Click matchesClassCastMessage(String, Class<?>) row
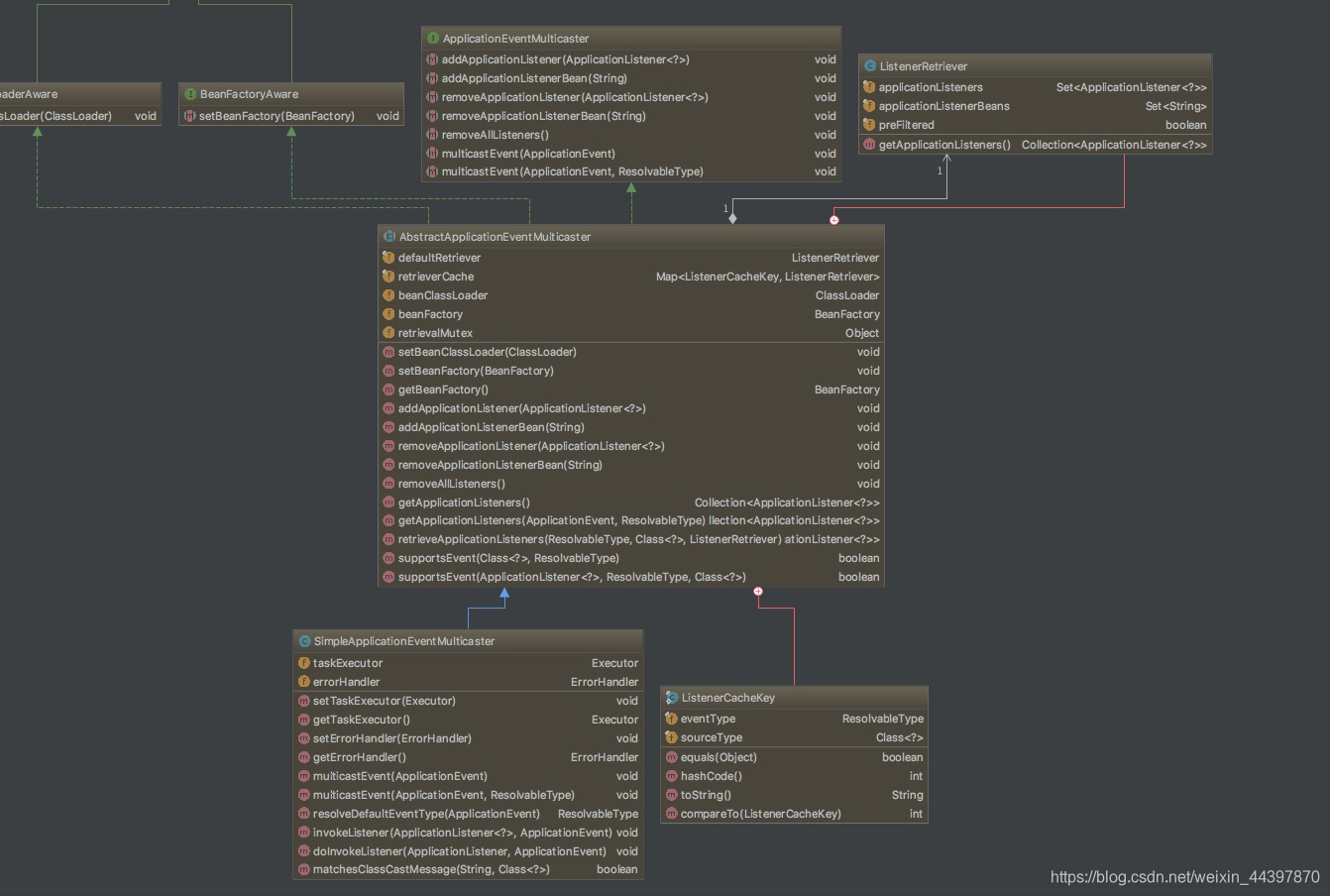 (468, 869)
